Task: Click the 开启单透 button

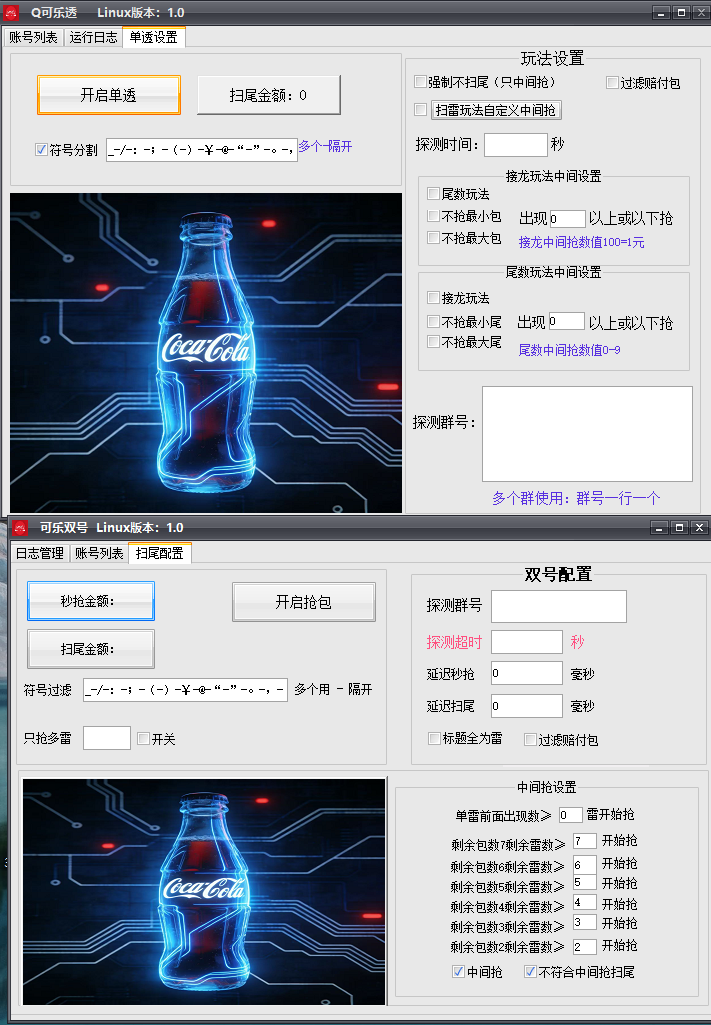Action: 108,95
